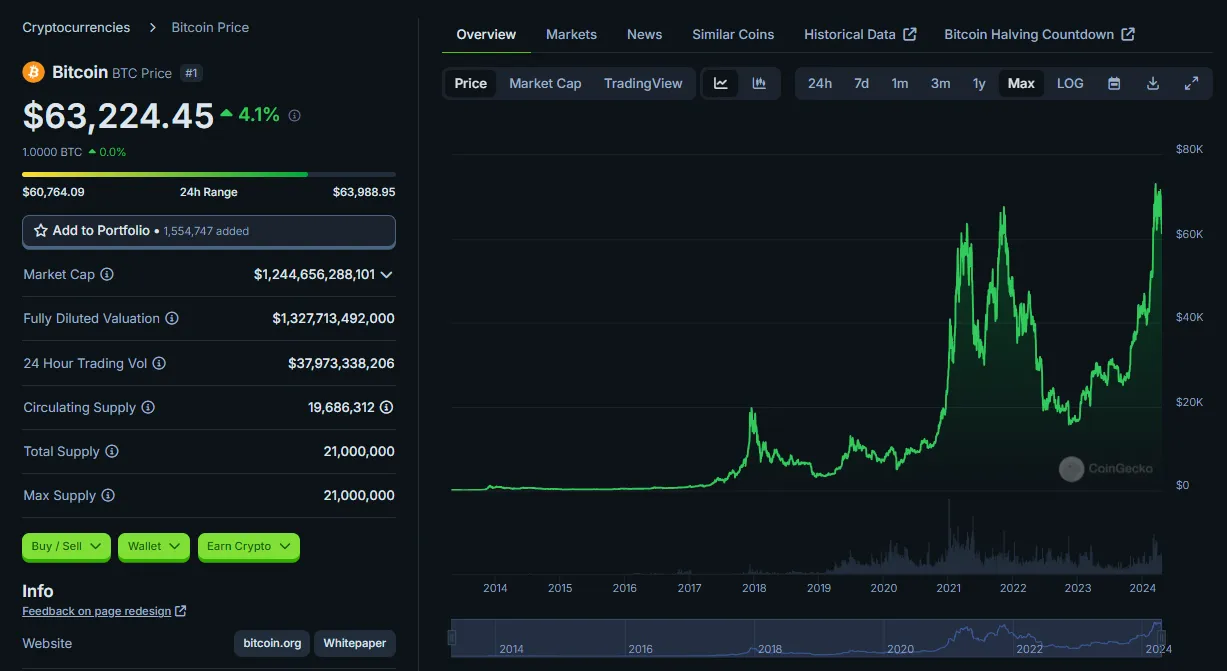Expand the Market Cap value chevron
The height and width of the screenshot is (671, 1227).
[386, 274]
